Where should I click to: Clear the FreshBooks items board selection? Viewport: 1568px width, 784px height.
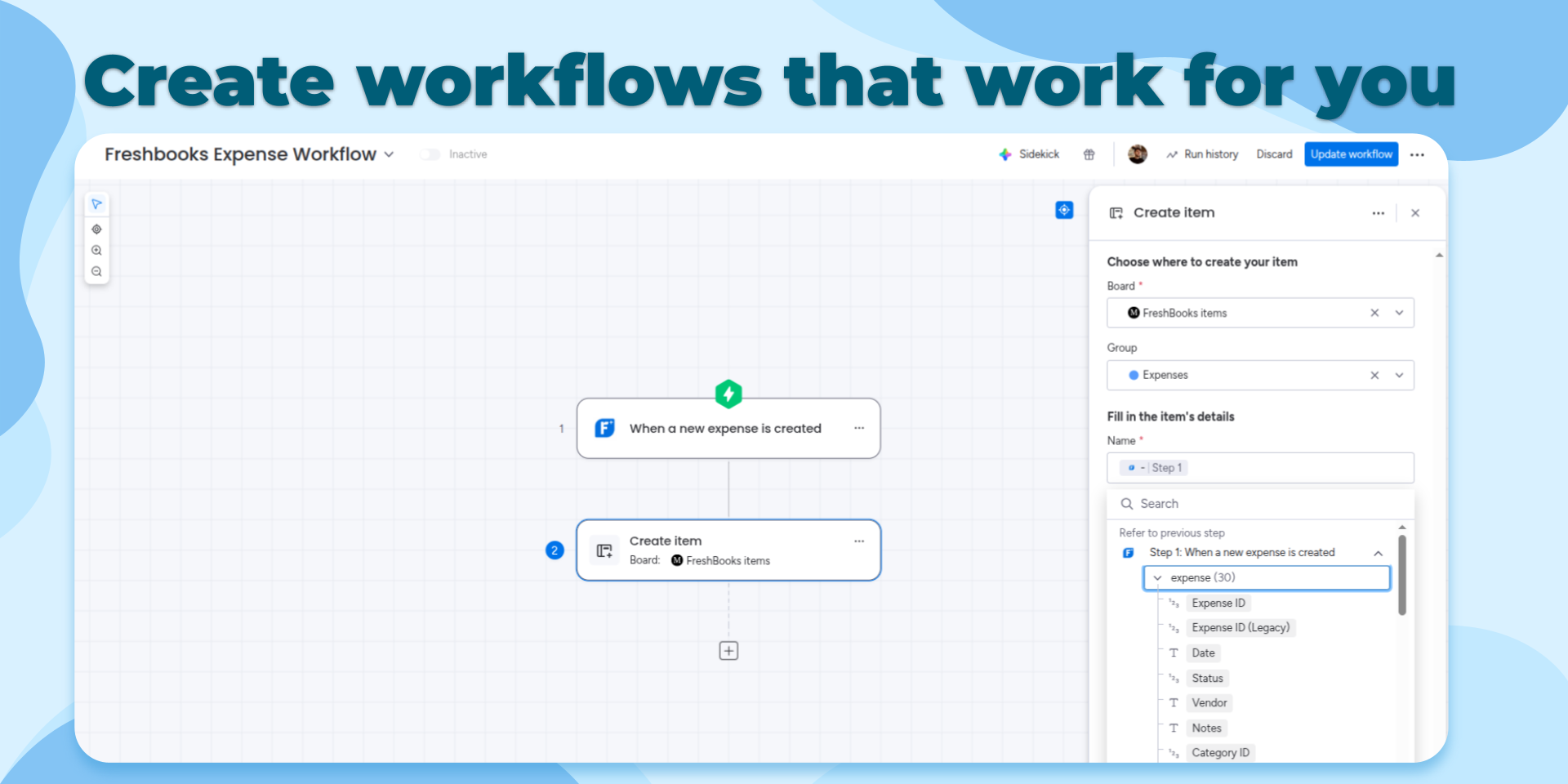(1374, 313)
